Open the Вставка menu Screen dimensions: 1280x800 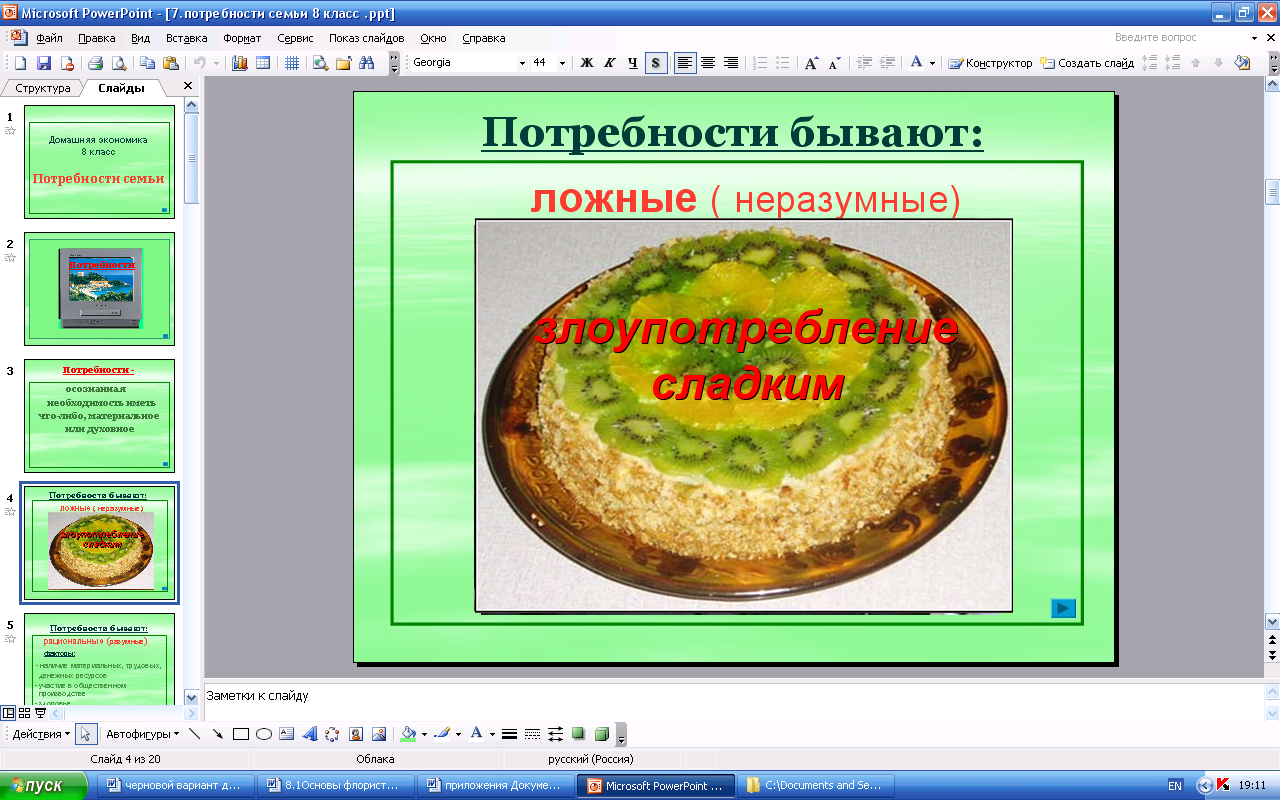(186, 38)
